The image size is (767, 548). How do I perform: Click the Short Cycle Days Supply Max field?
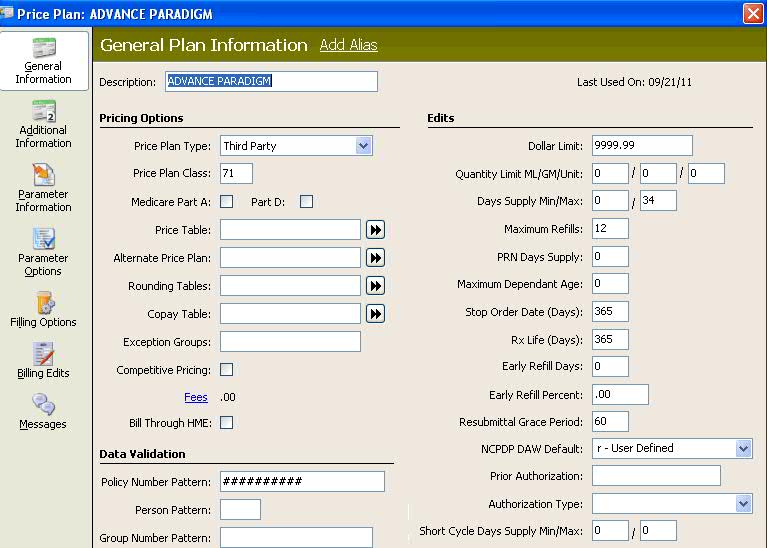pyautogui.click(x=658, y=530)
